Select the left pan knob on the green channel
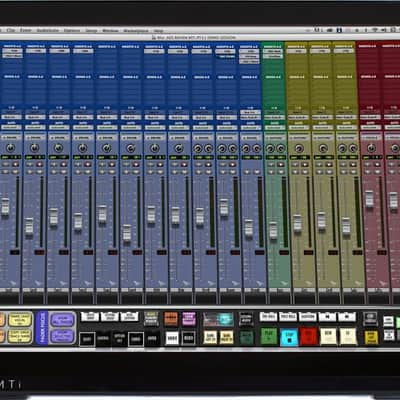The width and height of the screenshot is (400, 400). pos(270,148)
